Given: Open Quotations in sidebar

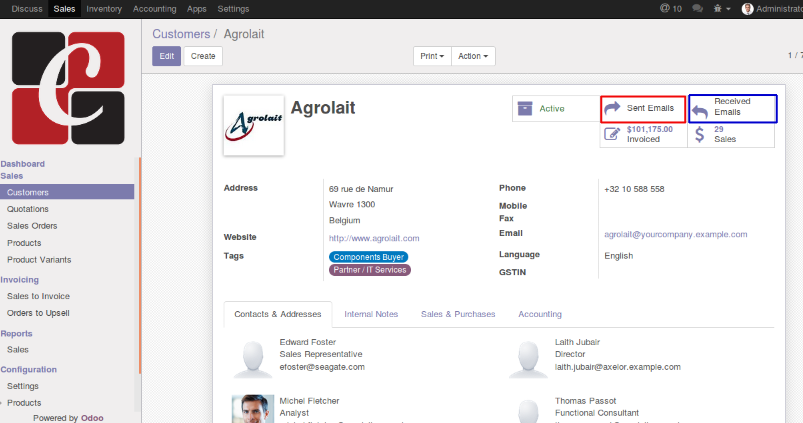Looking at the screenshot, I should pos(28,209).
